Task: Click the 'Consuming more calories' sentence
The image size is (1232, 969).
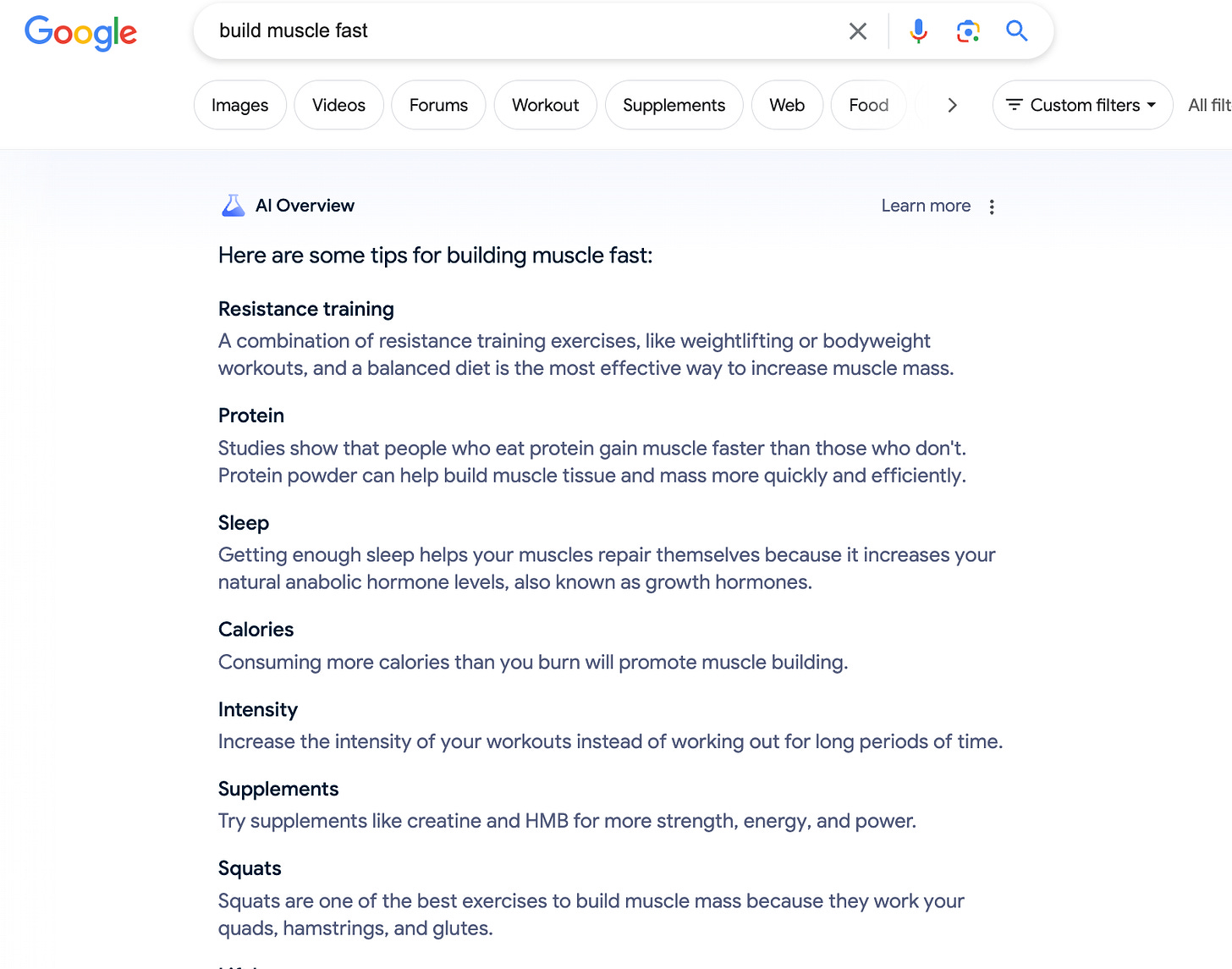Action: (x=533, y=662)
